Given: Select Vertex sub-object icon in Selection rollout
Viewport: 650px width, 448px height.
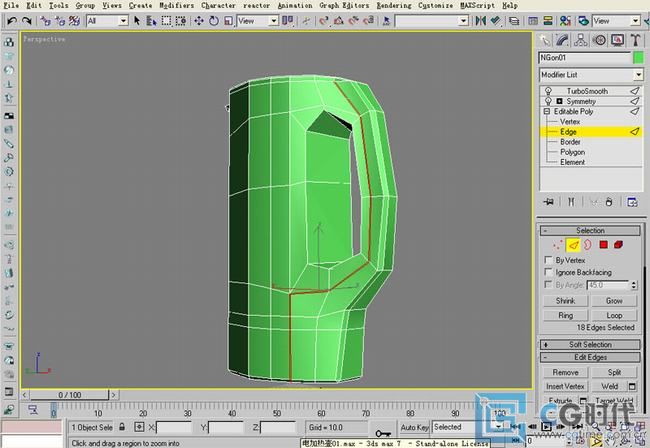Looking at the screenshot, I should (558, 245).
